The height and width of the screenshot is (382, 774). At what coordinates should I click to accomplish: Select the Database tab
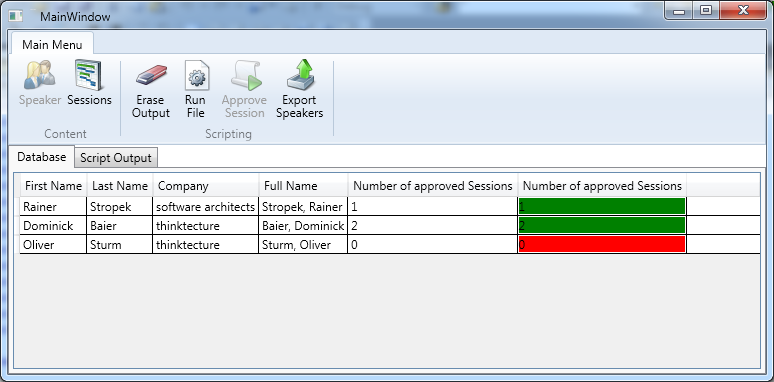coord(41,157)
